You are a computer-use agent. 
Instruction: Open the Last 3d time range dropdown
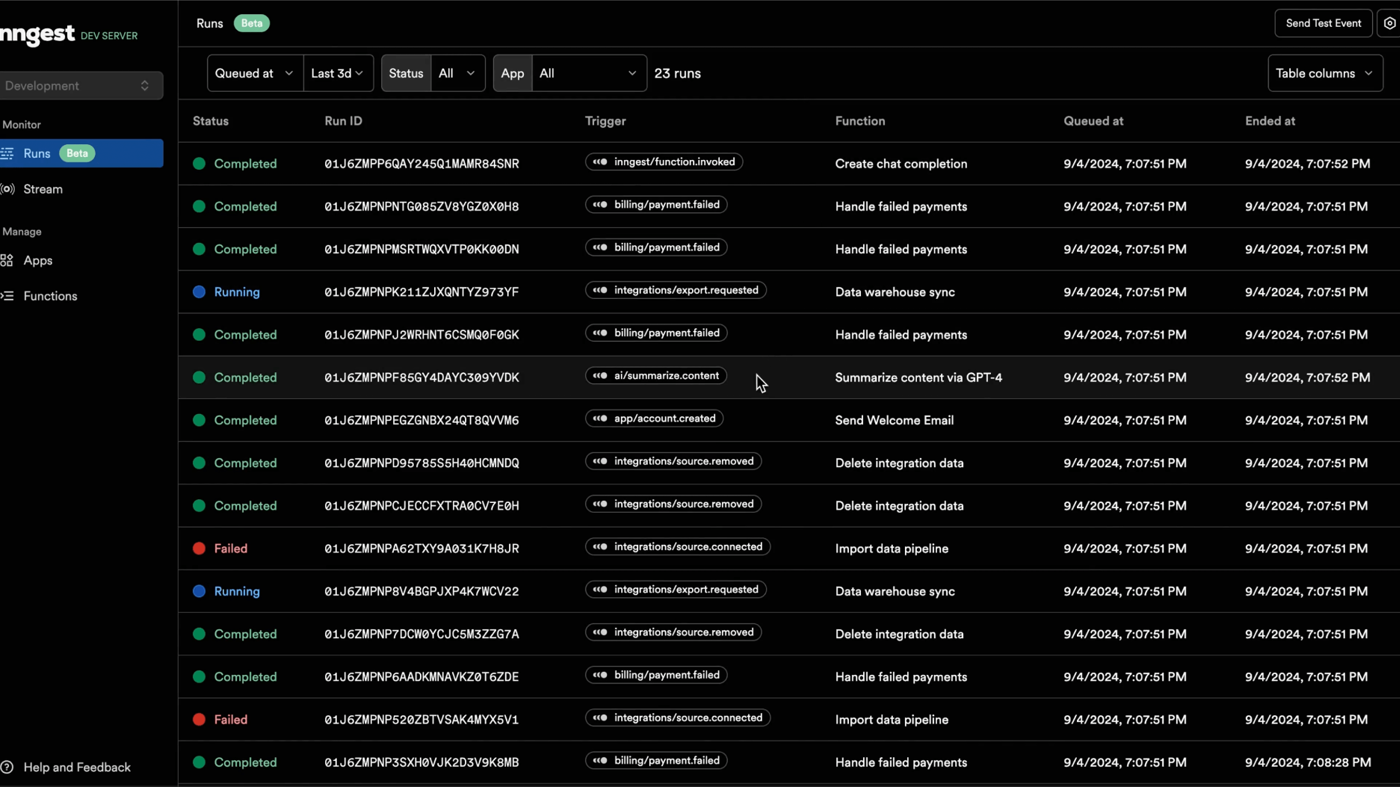click(x=338, y=73)
